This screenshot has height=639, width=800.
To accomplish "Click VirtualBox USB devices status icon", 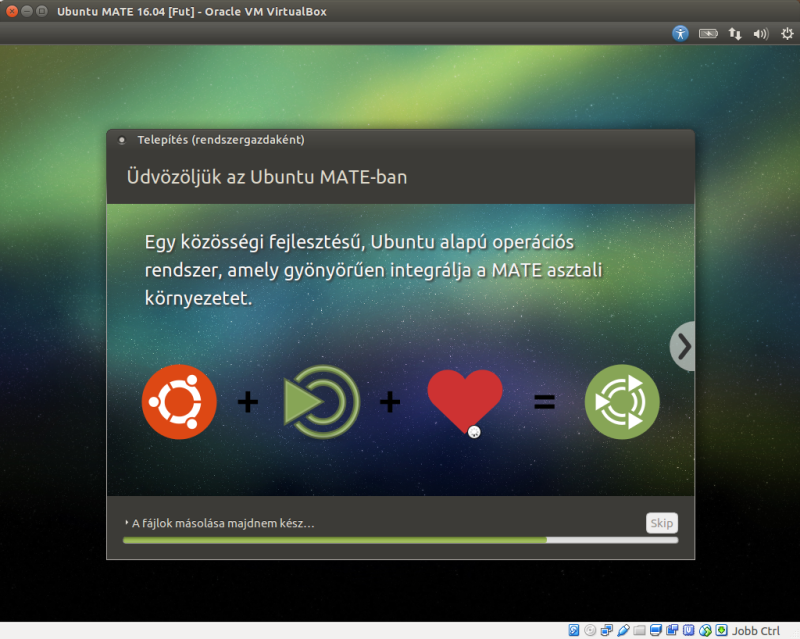I will 623,630.
